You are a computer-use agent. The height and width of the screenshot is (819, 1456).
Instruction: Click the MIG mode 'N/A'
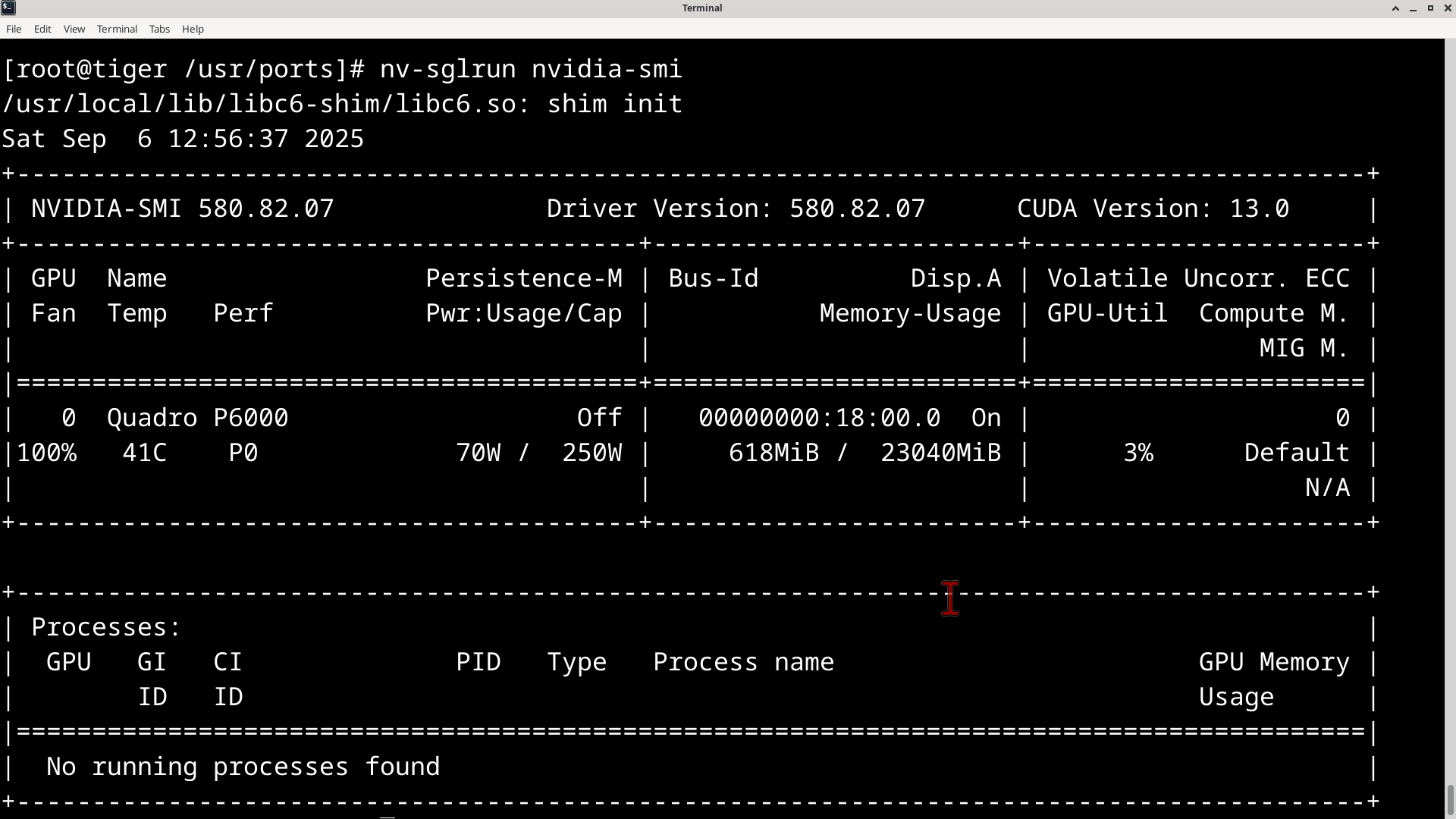[x=1327, y=488]
